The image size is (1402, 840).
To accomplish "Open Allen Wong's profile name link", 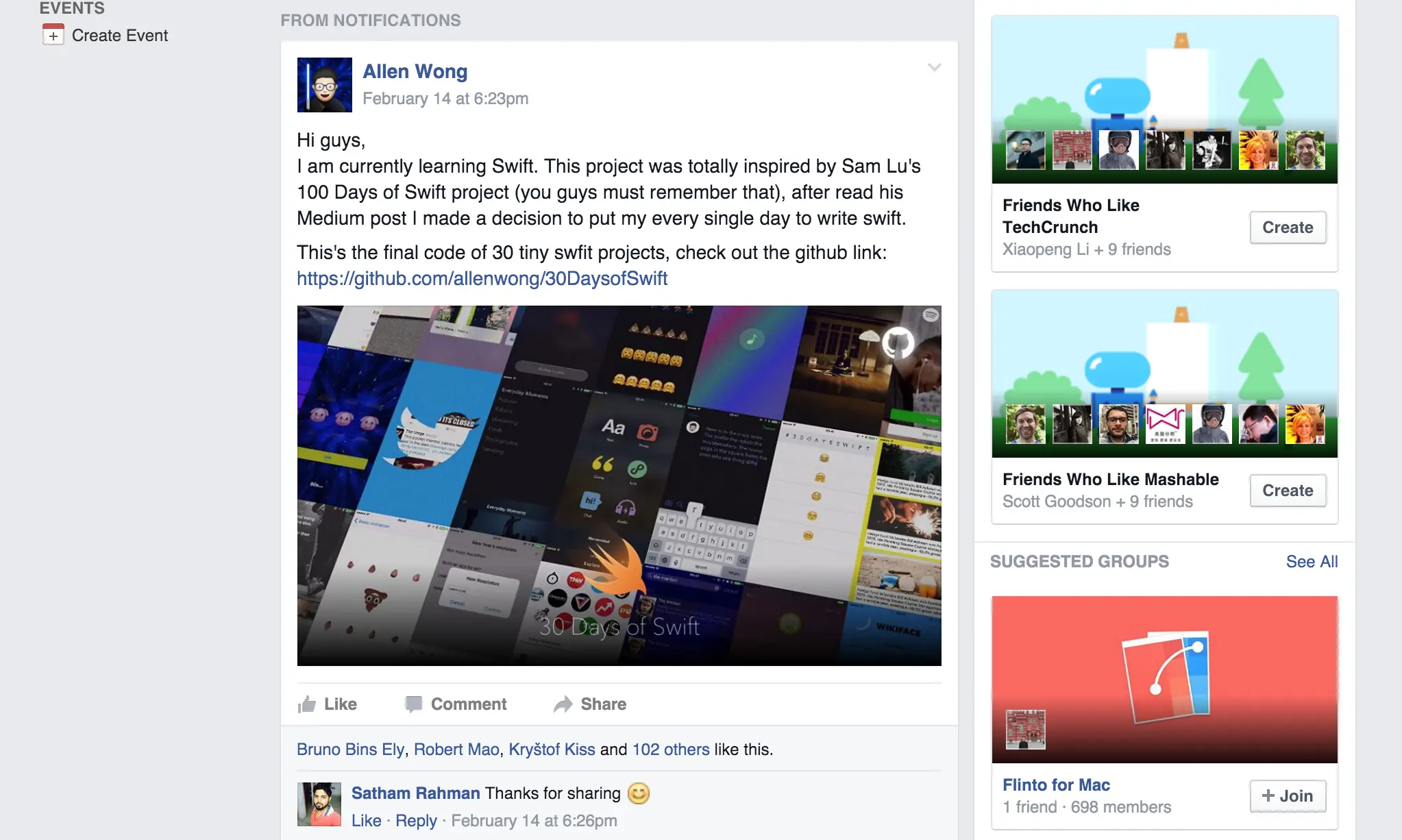I will click(415, 71).
